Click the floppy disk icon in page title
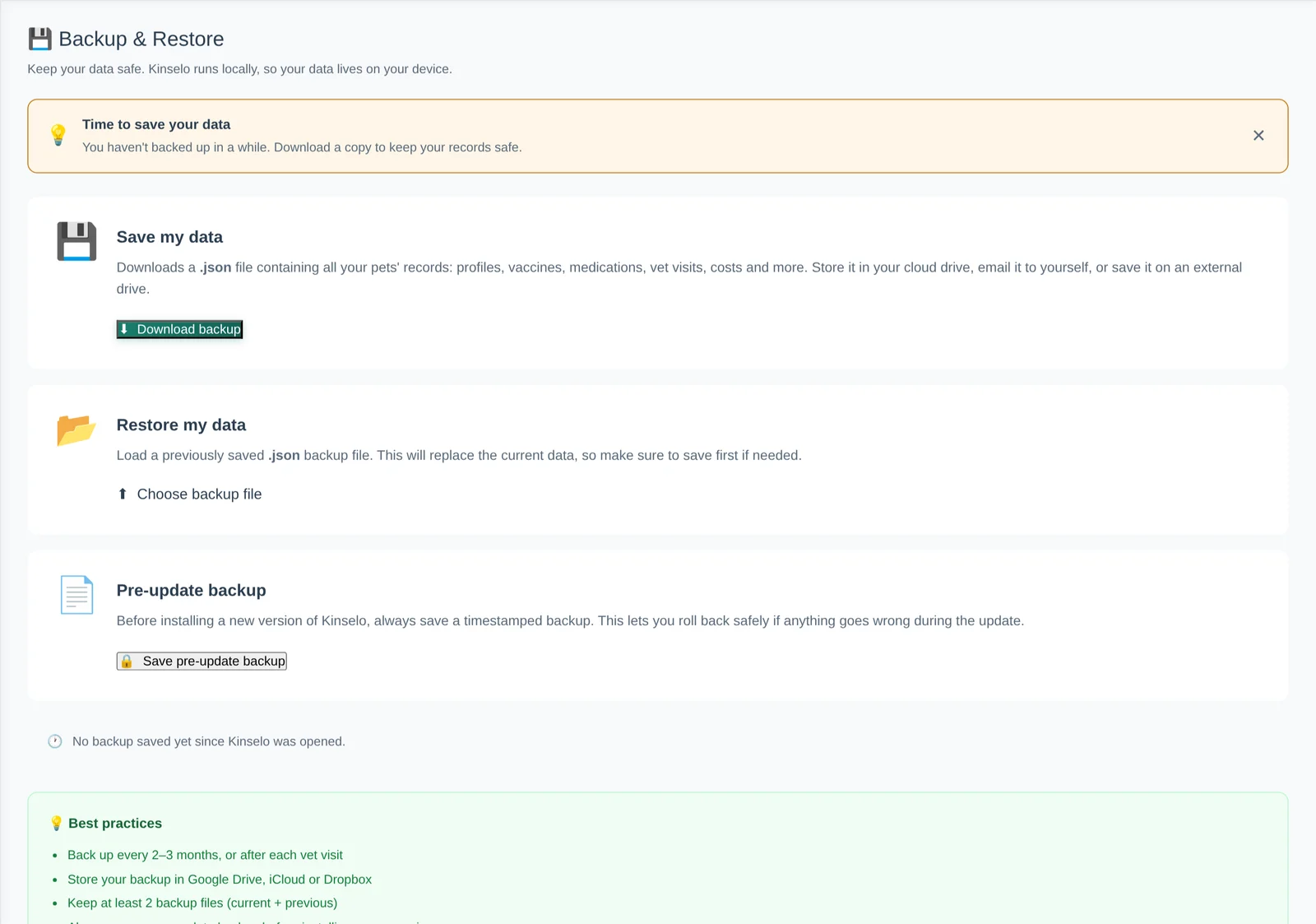1316x924 pixels. pyautogui.click(x=39, y=39)
